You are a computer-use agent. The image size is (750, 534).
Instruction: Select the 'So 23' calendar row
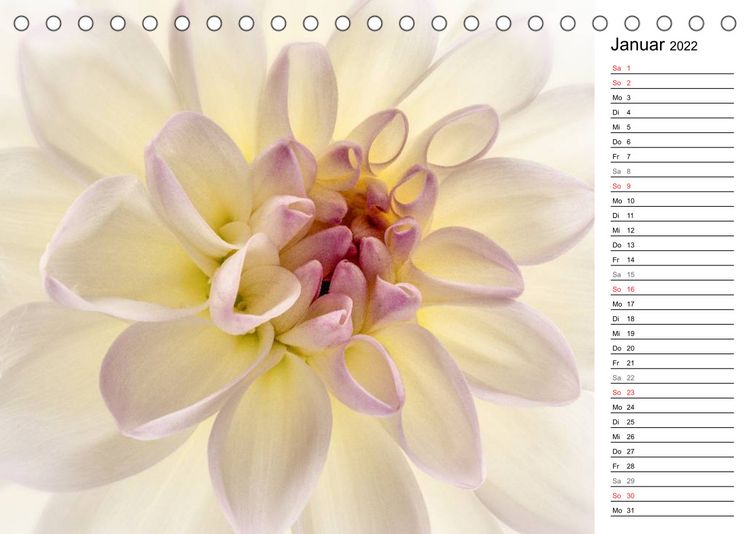[672, 392]
